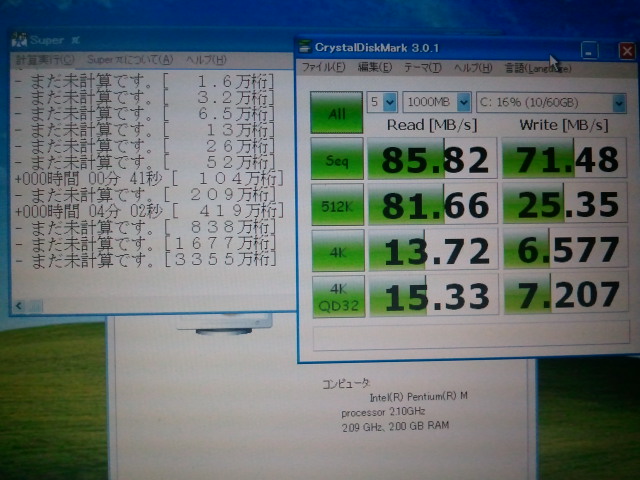
Task: Select the 838万桁 line in Super π
Action: tap(146, 227)
